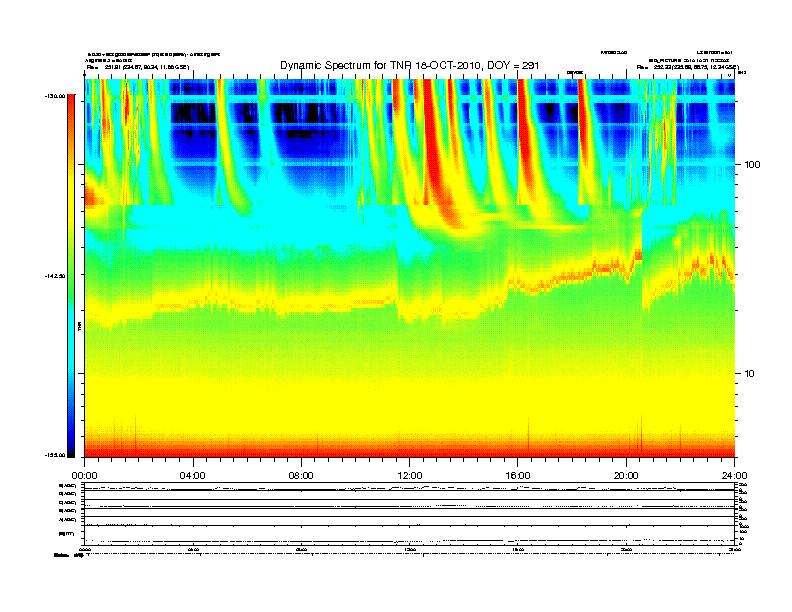The width and height of the screenshot is (792, 612).
Task: Click the '12:00' time axis label
Action: [410, 476]
